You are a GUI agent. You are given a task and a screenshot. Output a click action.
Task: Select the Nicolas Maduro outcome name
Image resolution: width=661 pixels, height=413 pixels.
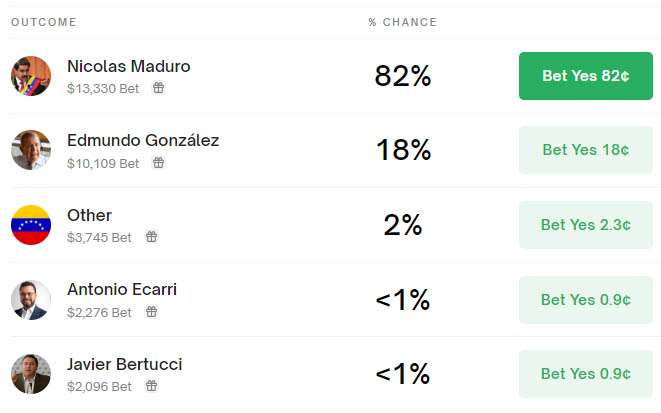click(128, 66)
